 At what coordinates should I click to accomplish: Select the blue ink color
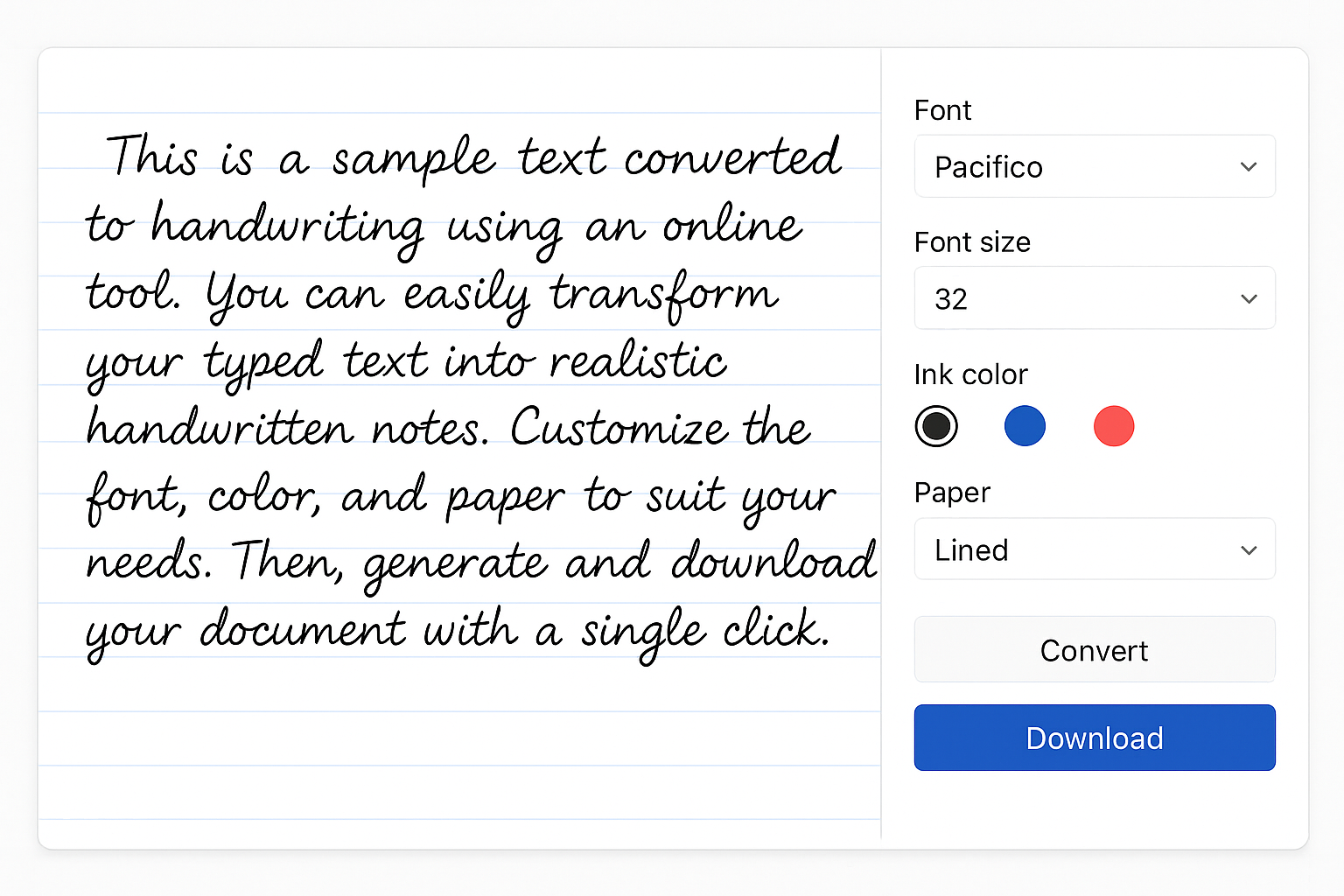pyautogui.click(x=1025, y=426)
